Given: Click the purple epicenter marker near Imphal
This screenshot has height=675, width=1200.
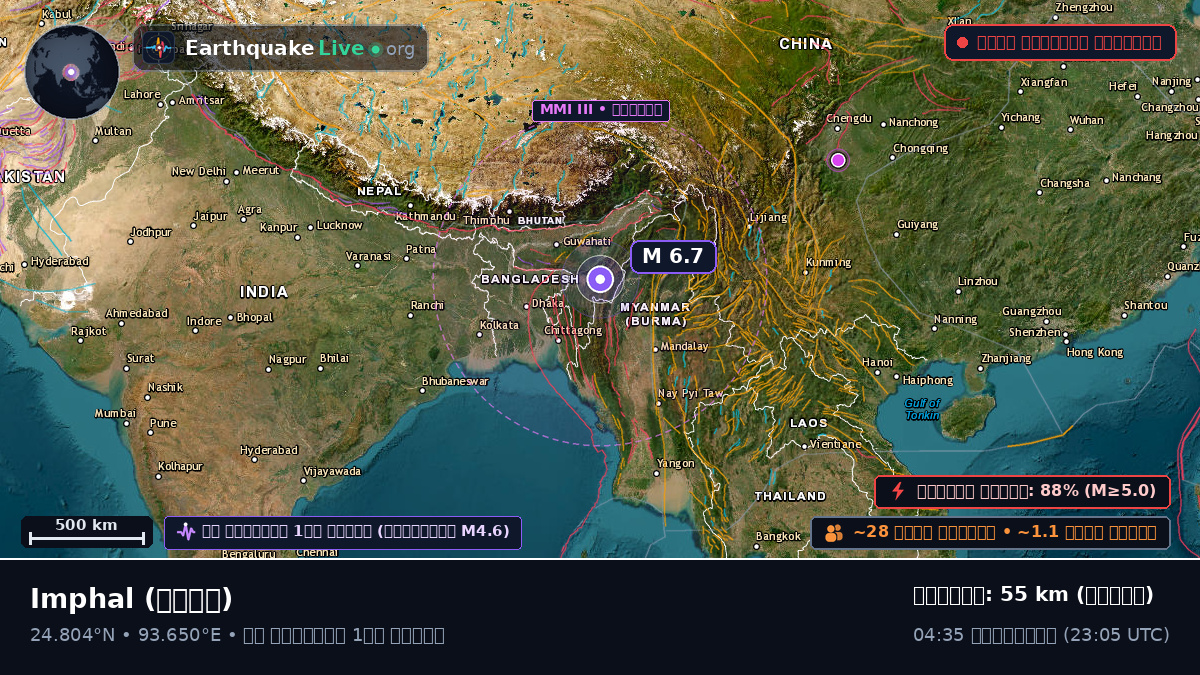Looking at the screenshot, I should click(x=600, y=279).
